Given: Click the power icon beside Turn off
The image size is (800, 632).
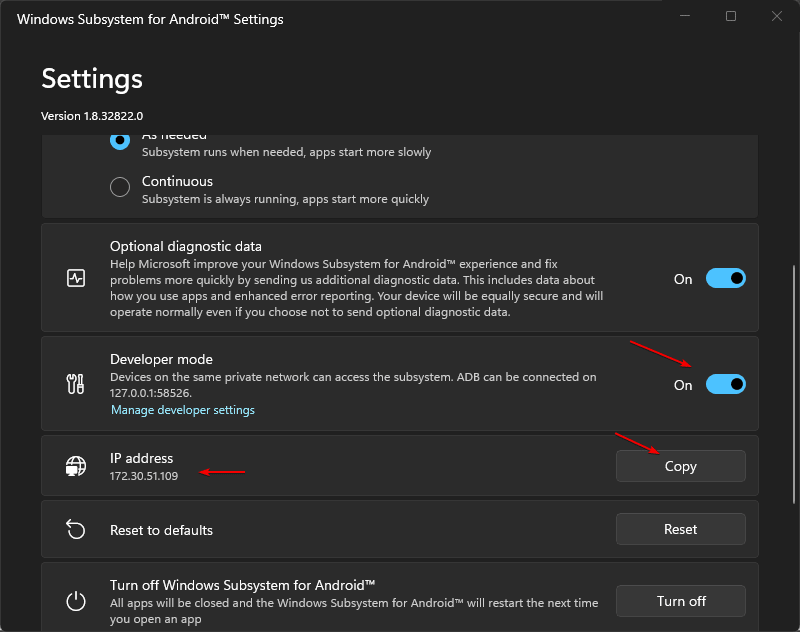Looking at the screenshot, I should tap(76, 601).
